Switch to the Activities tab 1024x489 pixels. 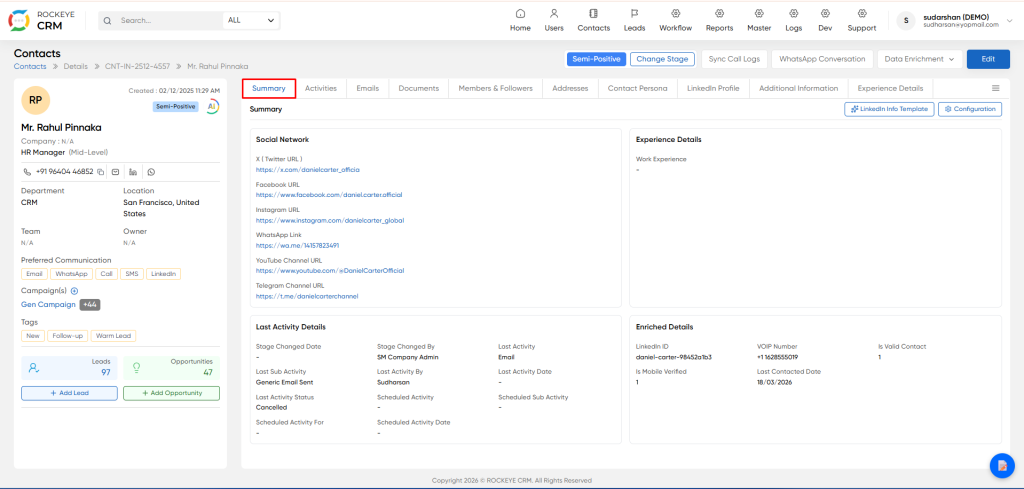coord(321,88)
